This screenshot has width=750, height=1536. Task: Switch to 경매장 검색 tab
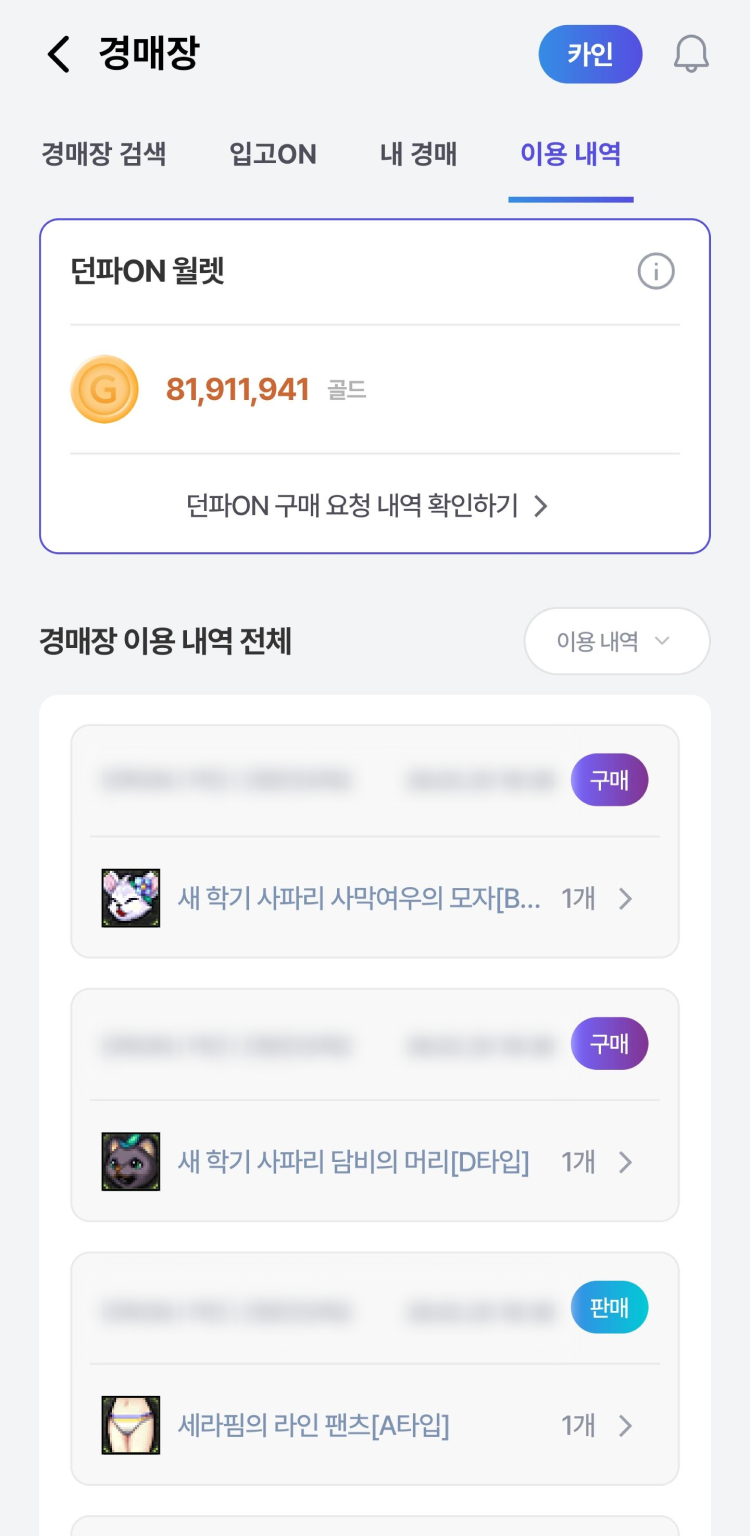104,154
